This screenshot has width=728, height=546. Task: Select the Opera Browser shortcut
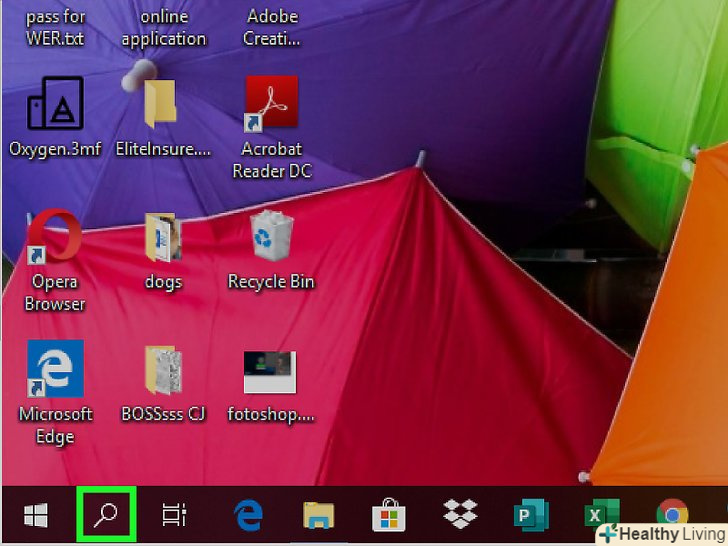click(x=55, y=237)
